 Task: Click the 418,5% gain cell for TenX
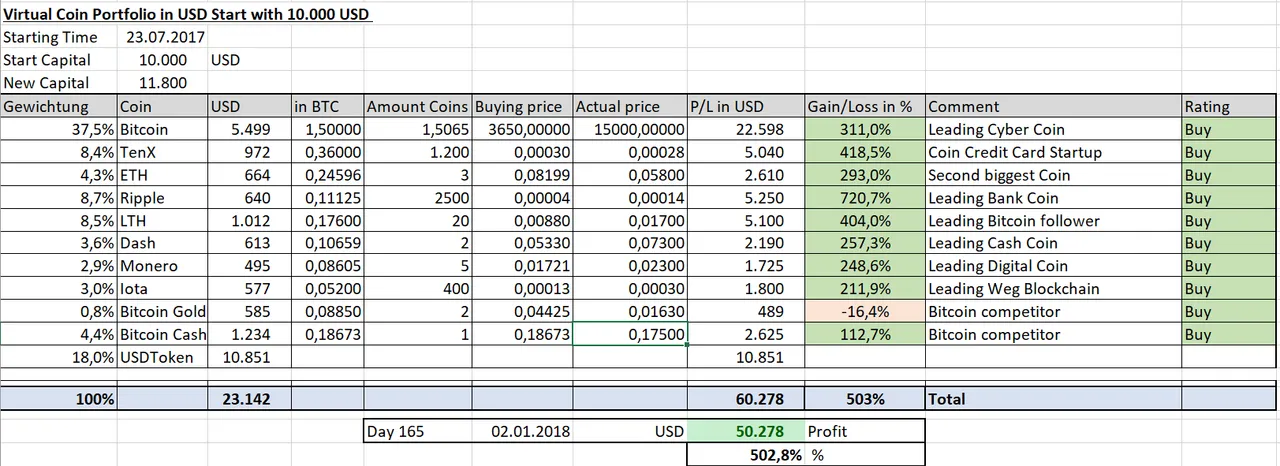(865, 152)
